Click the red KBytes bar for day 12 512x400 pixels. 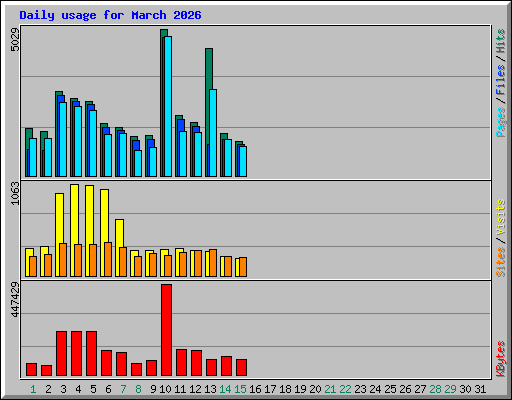pos(196,363)
